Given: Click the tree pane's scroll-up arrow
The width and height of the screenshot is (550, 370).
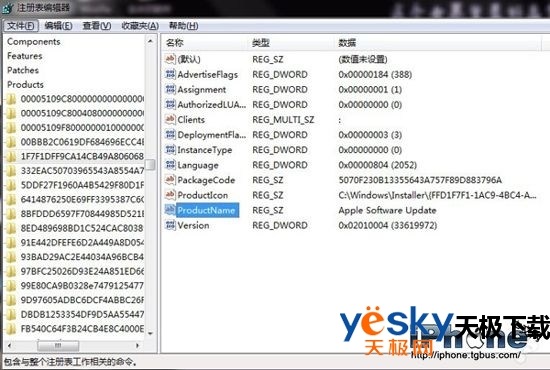Looking at the screenshot, I should point(150,41).
